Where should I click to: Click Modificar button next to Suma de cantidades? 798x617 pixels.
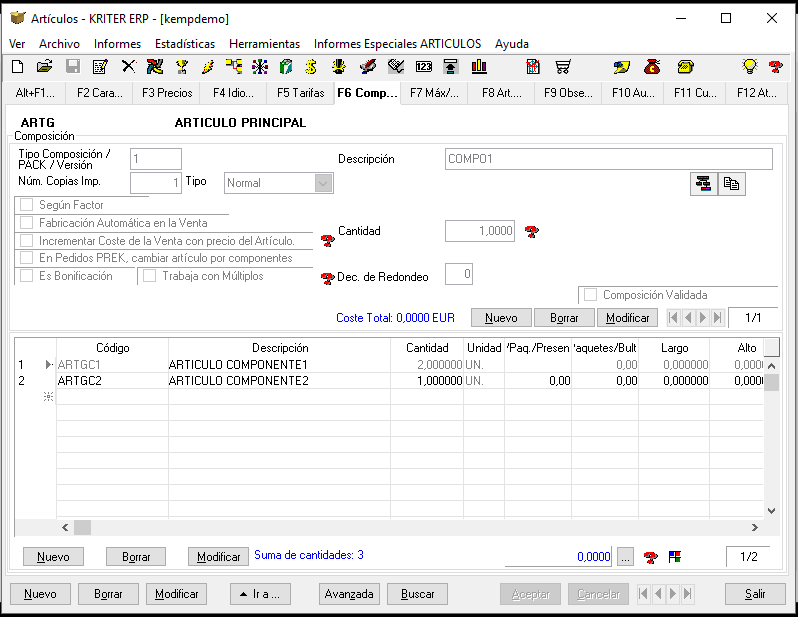(x=218, y=557)
